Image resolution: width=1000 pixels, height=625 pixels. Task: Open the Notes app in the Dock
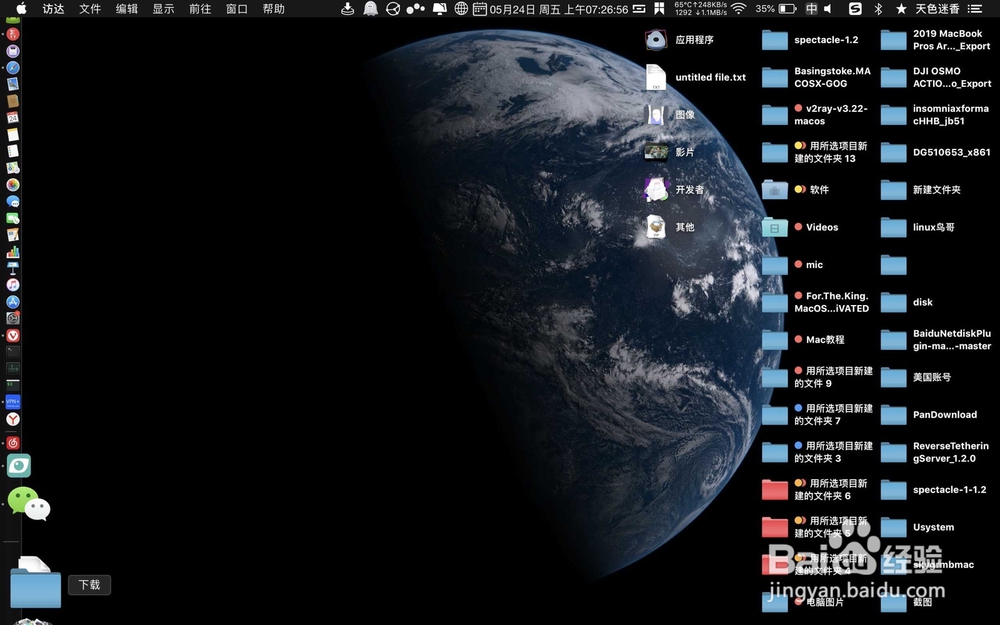click(x=13, y=135)
